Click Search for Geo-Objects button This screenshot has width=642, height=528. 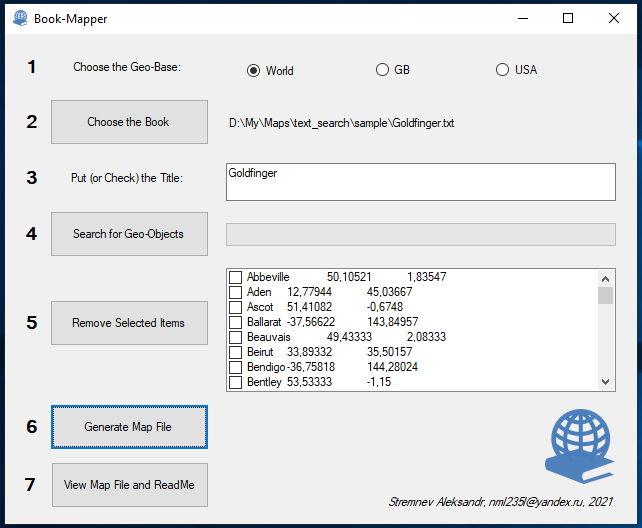pyautogui.click(x=129, y=234)
